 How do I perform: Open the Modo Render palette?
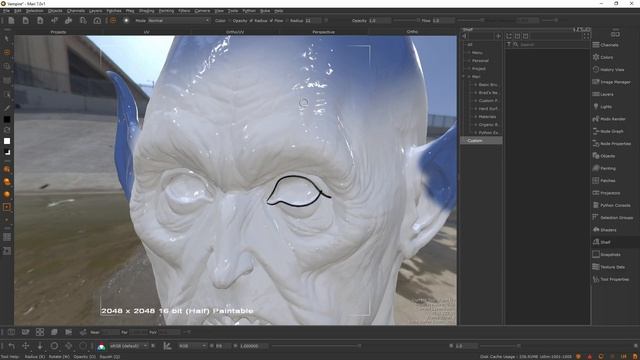(x=609, y=119)
